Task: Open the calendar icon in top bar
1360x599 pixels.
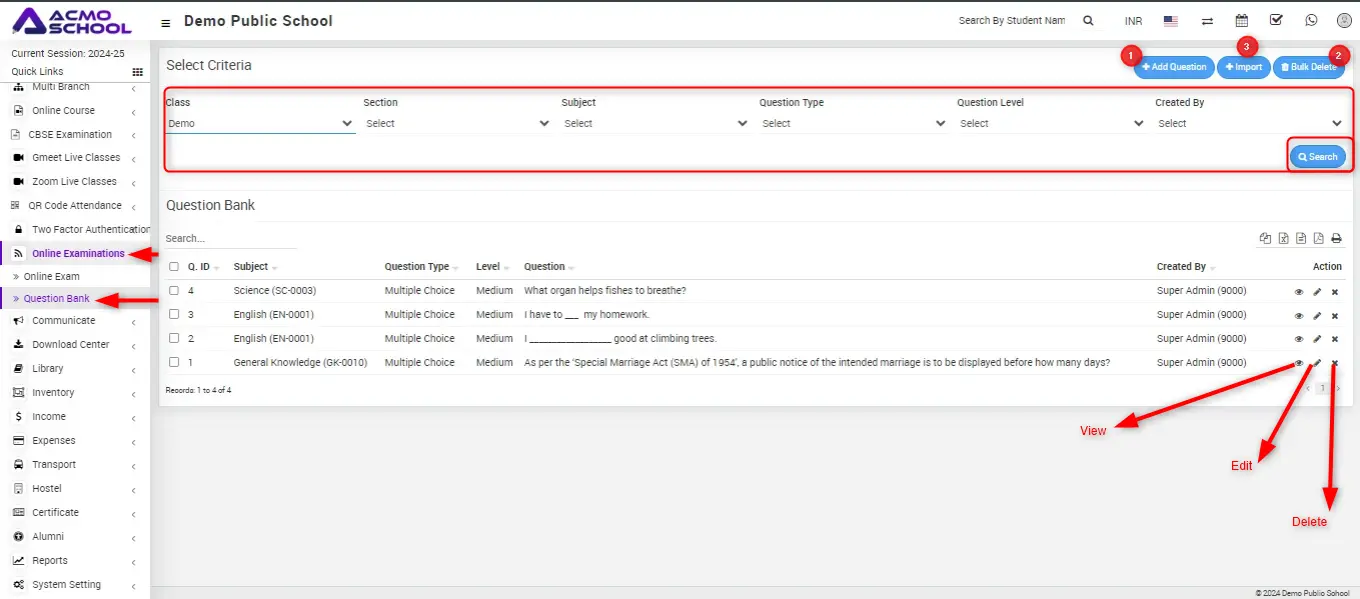Action: [1241, 20]
